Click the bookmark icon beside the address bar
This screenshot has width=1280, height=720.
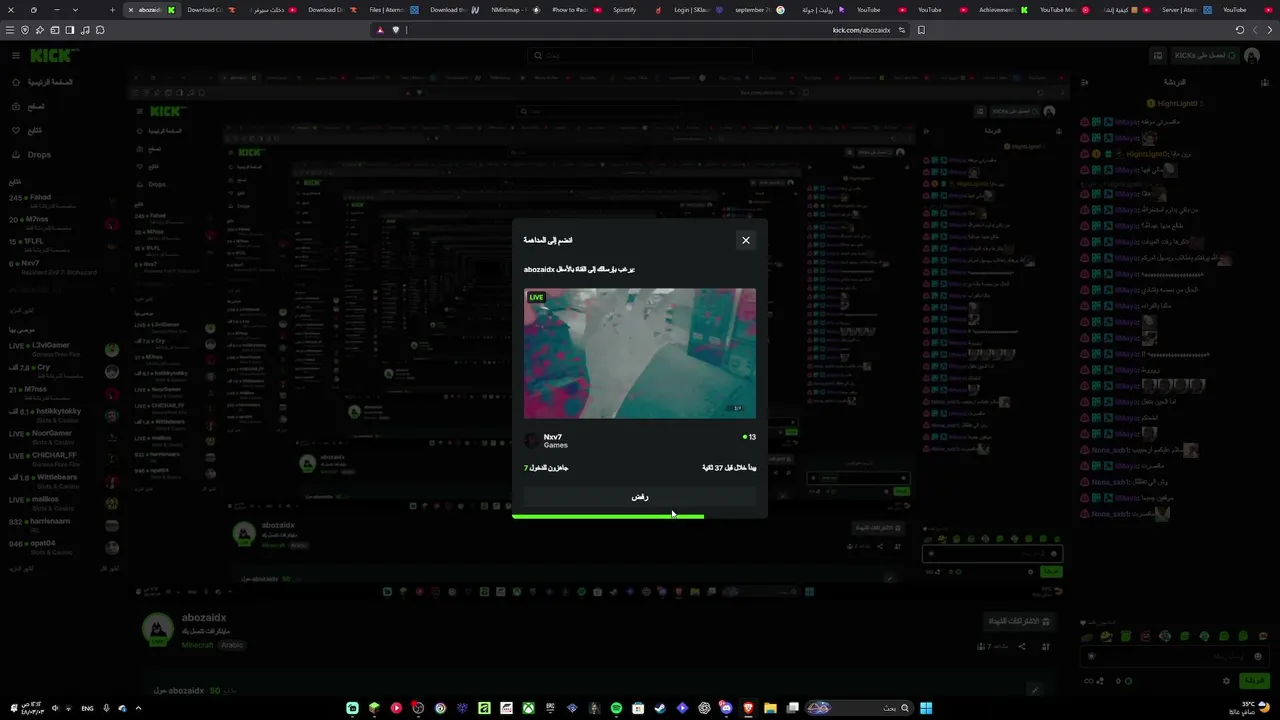pos(921,30)
